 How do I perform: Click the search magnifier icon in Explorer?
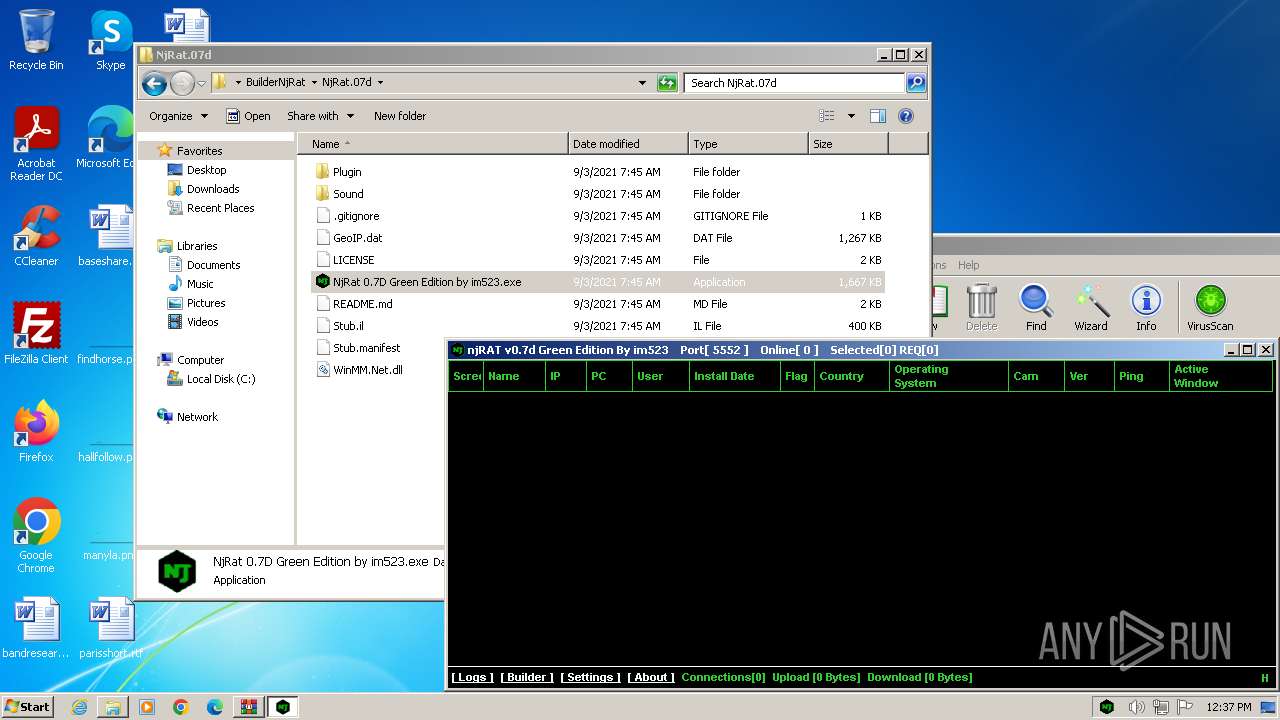(915, 83)
